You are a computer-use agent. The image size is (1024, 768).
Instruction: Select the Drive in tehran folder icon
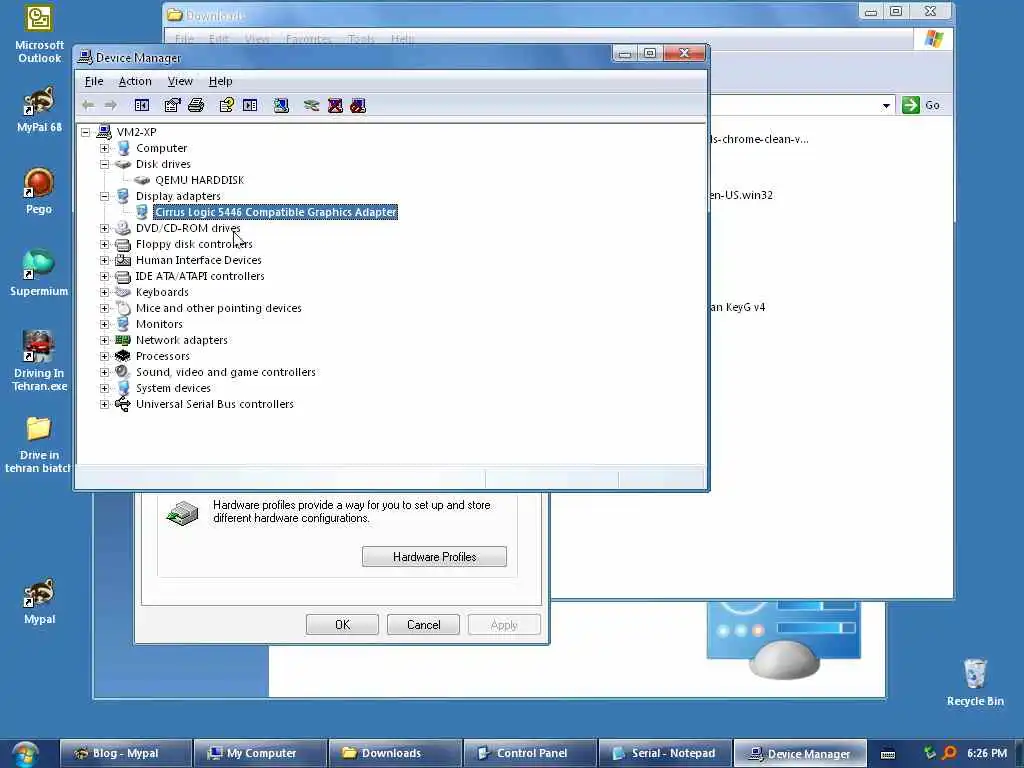tap(39, 445)
